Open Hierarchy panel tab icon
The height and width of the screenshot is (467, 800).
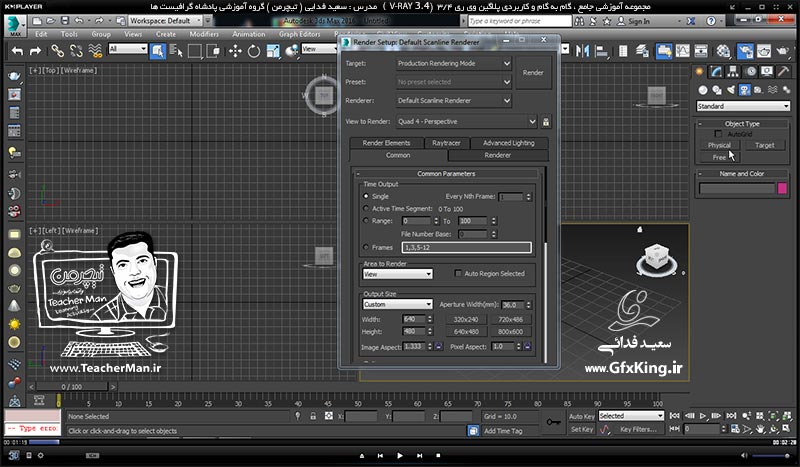[733, 71]
